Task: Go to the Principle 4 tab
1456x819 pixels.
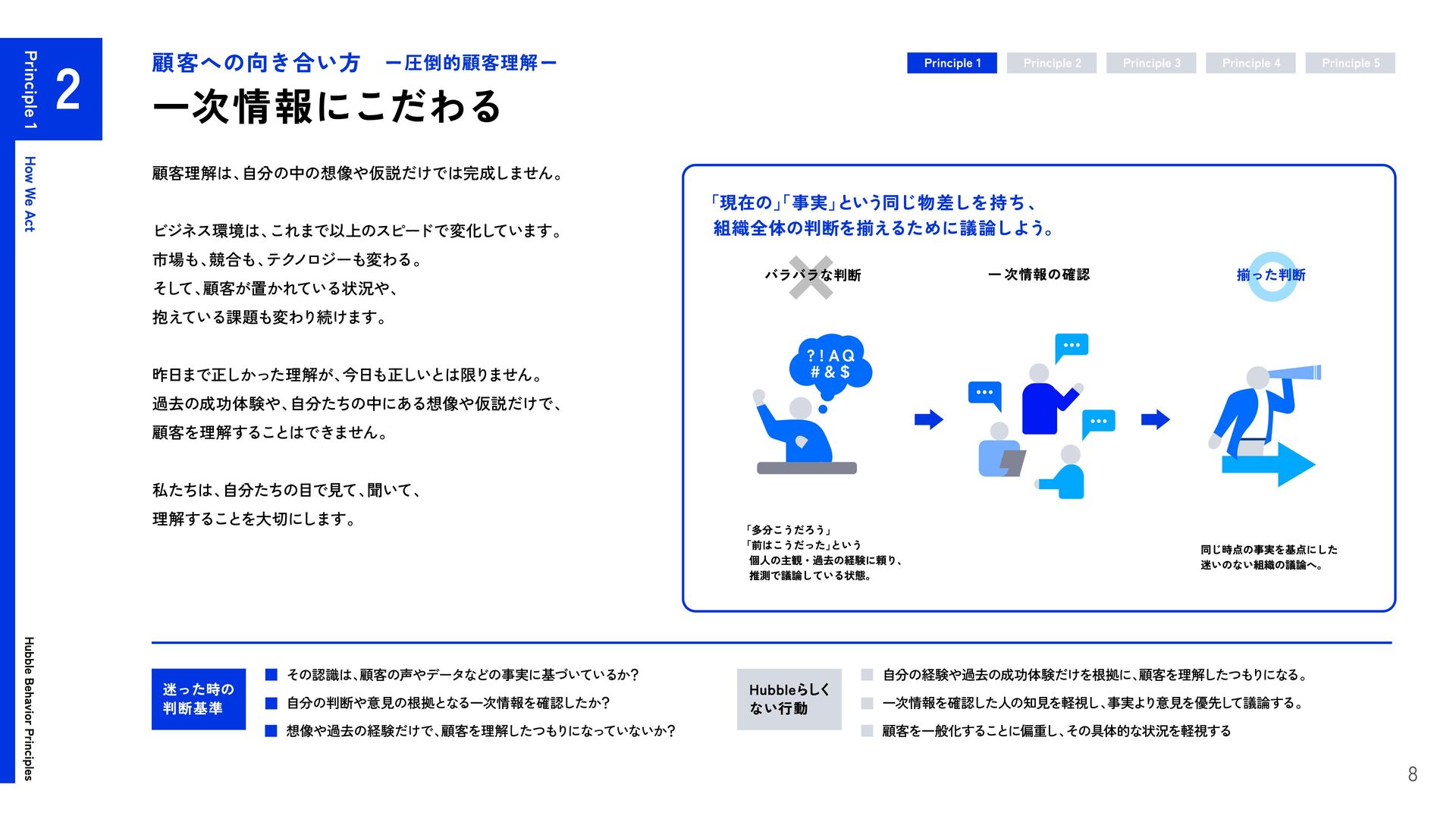Action: point(1250,63)
